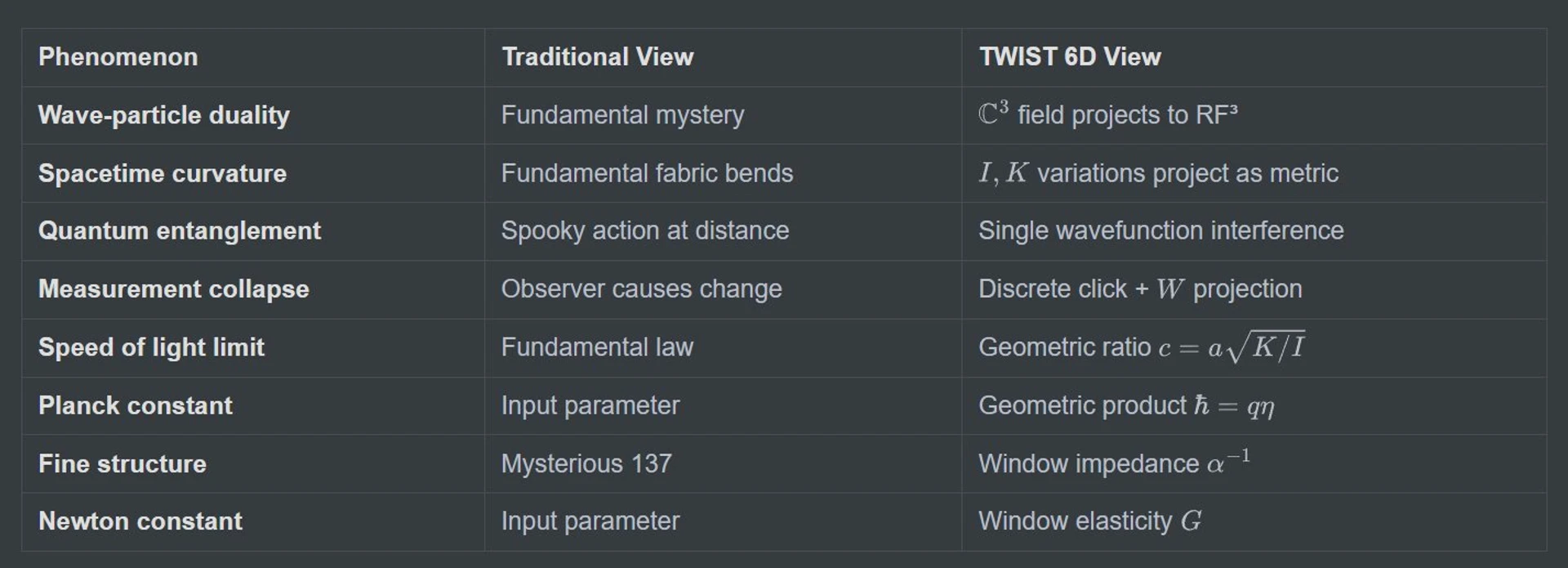1568x568 pixels.
Task: Click the Phenomenon column header
Action: (x=118, y=57)
